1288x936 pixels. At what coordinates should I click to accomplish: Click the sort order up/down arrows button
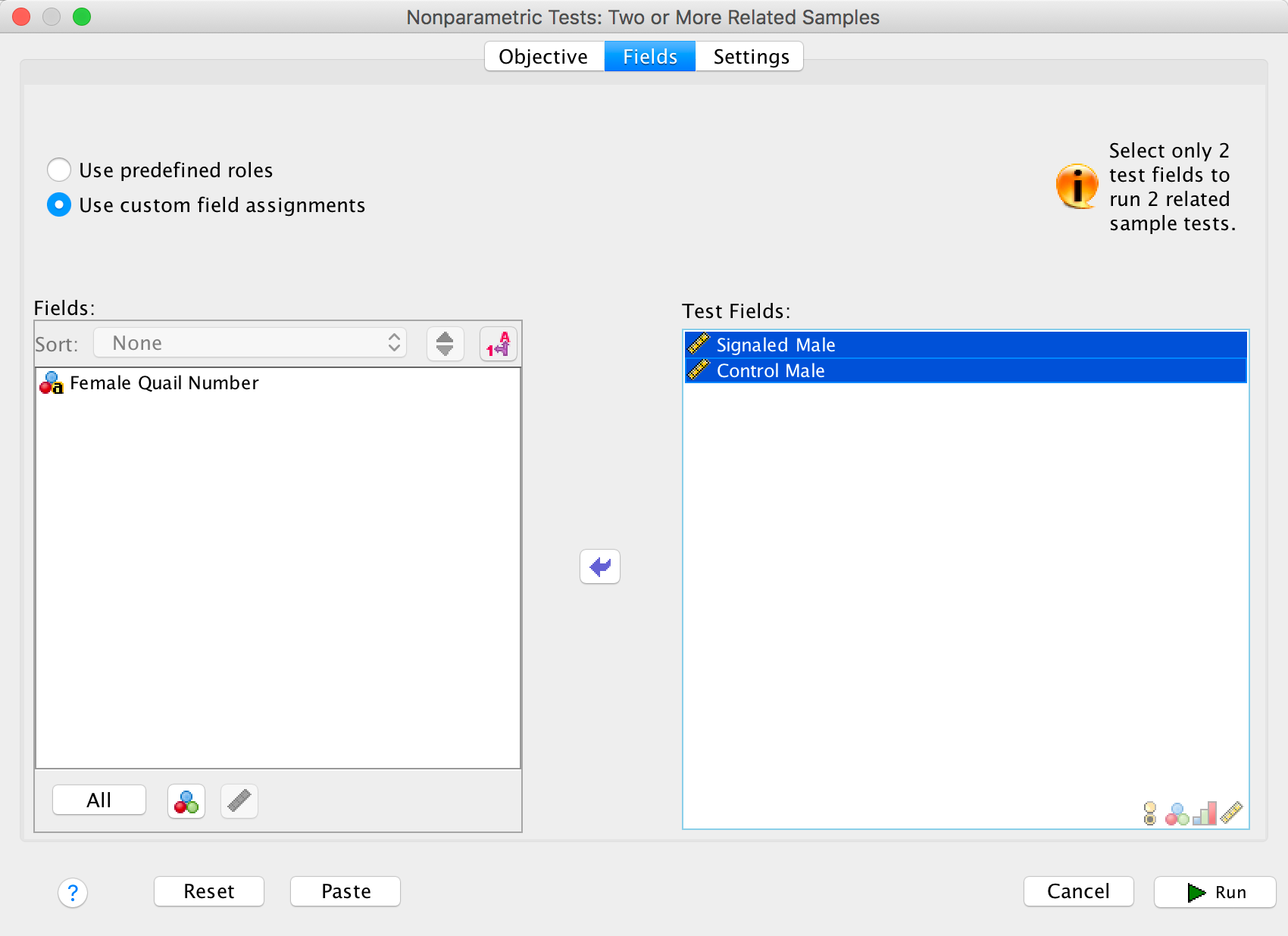click(445, 345)
